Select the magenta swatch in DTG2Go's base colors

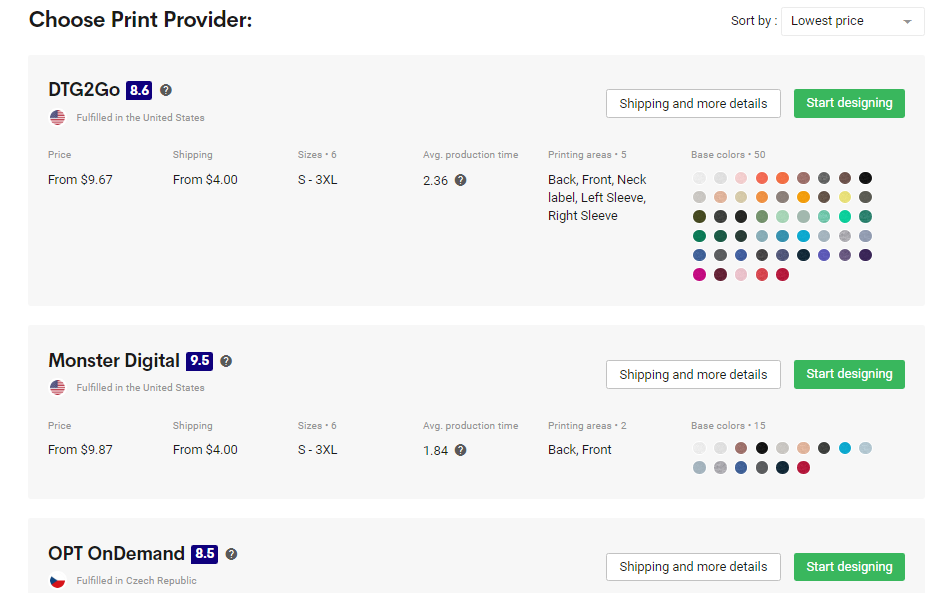click(x=698, y=274)
